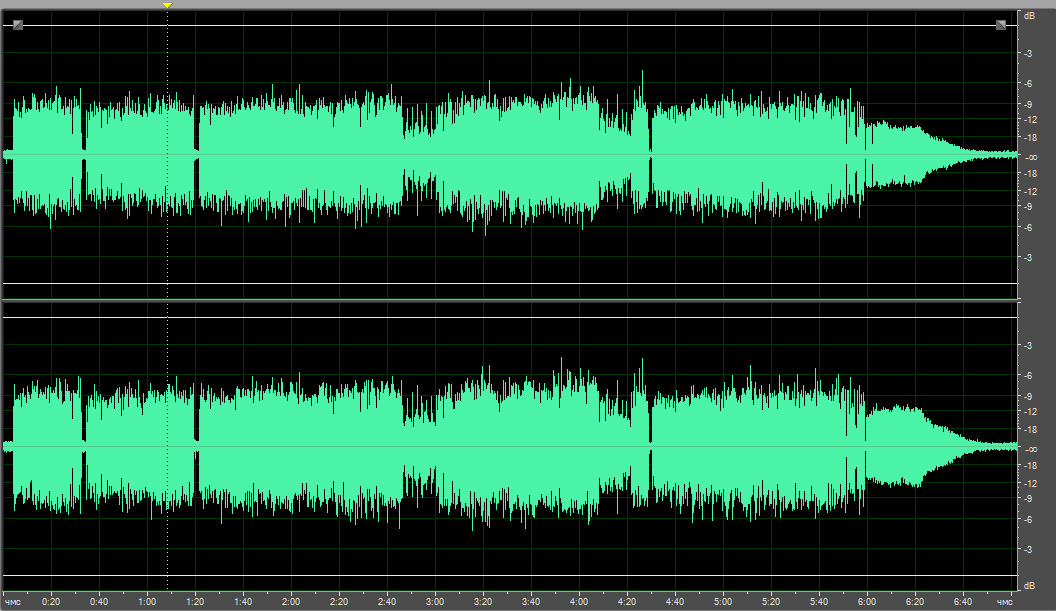Click the 1:00 mark on time ruler
1056x611 pixels.
click(147, 602)
